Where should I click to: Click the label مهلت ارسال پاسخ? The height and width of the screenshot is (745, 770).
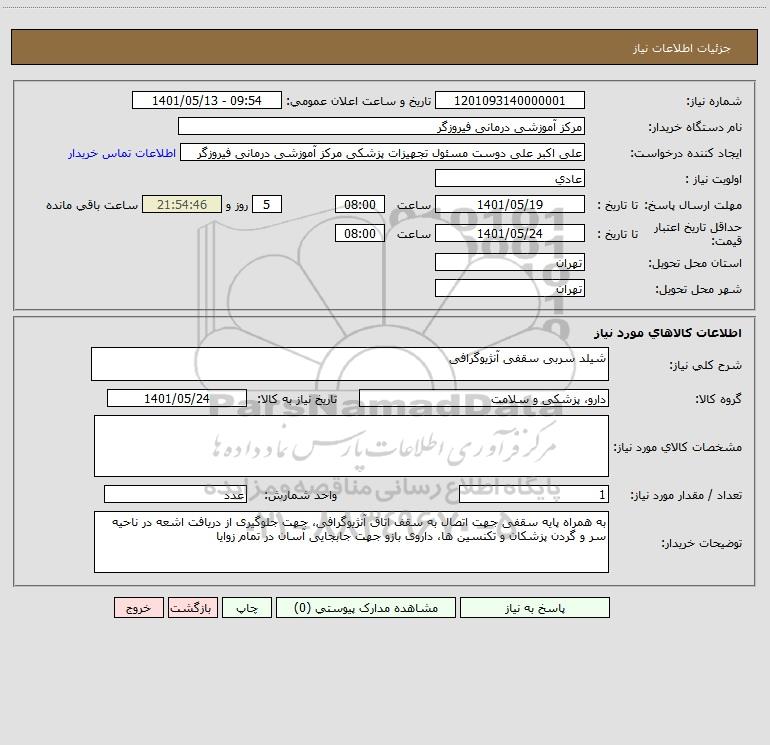[693, 205]
